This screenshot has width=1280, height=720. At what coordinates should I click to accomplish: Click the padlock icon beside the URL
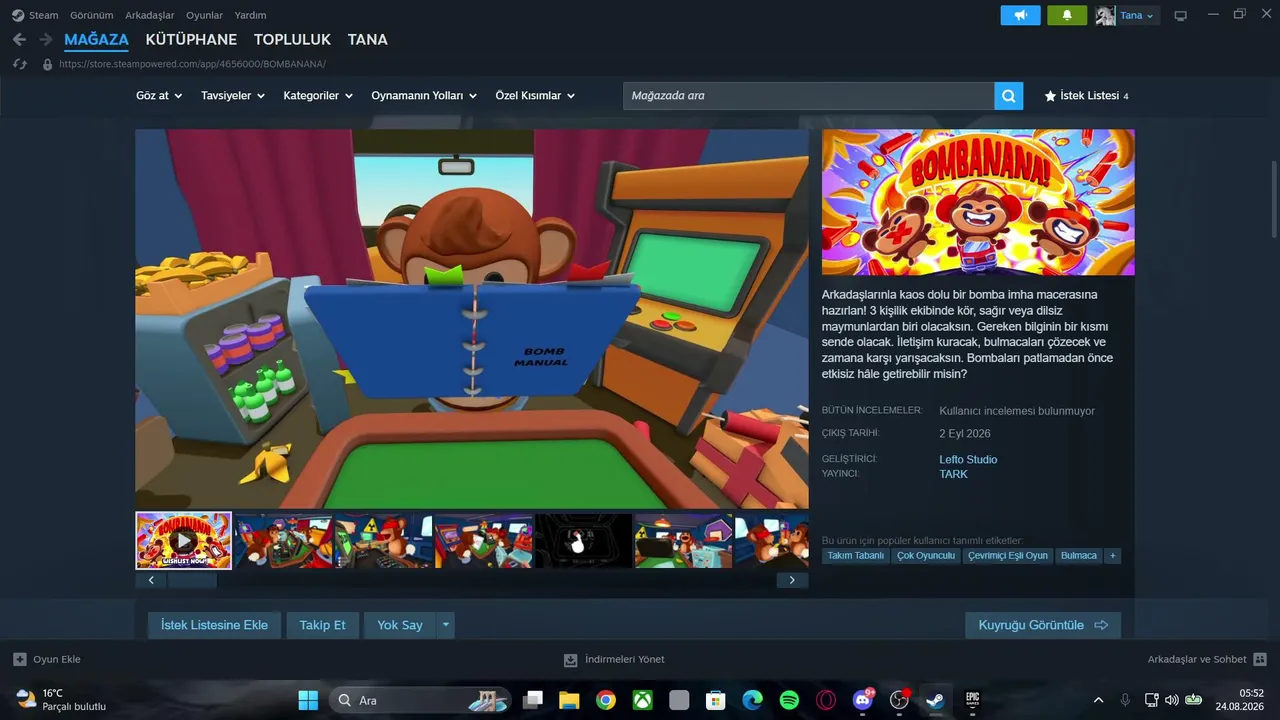click(x=47, y=64)
